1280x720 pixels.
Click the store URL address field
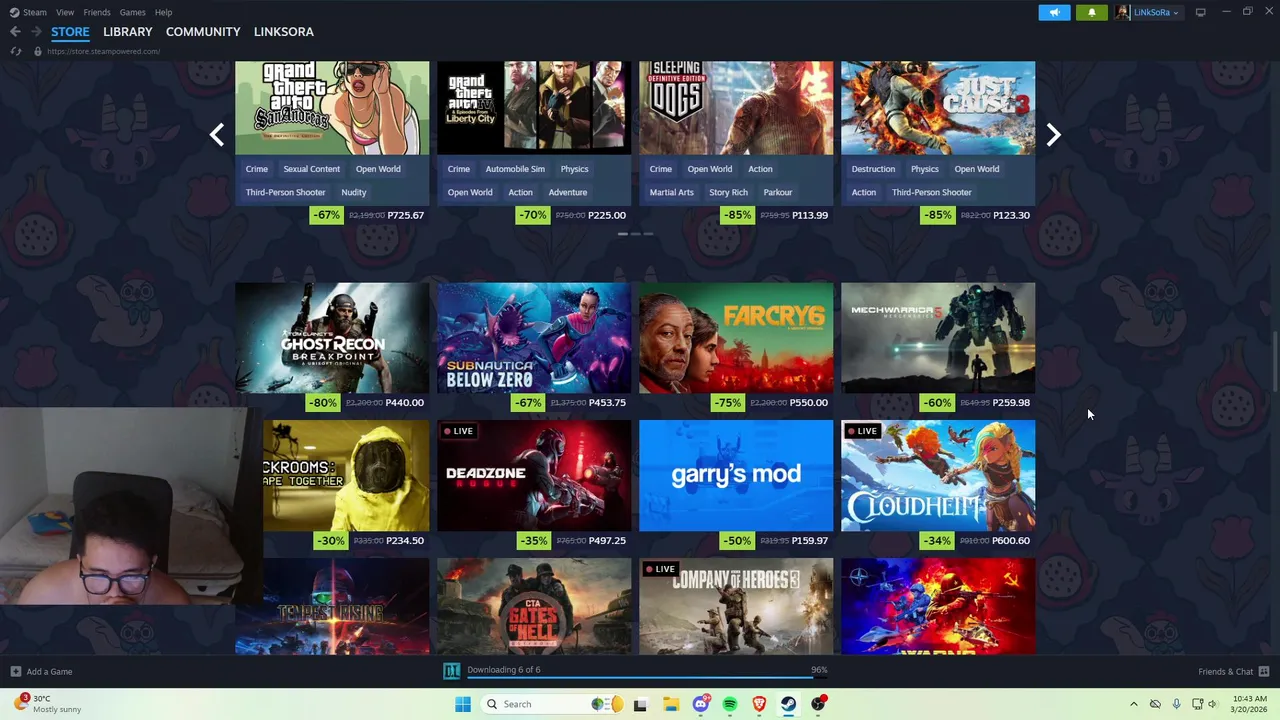tap(103, 51)
